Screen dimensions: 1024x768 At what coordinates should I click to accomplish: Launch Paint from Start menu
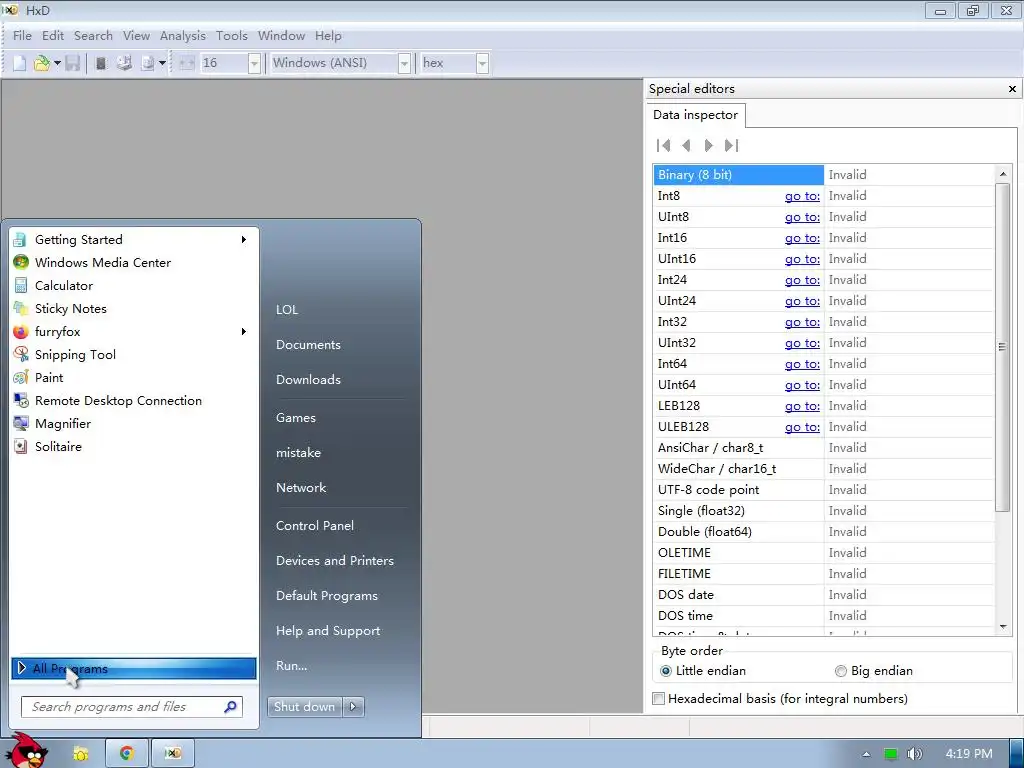click(133, 377)
